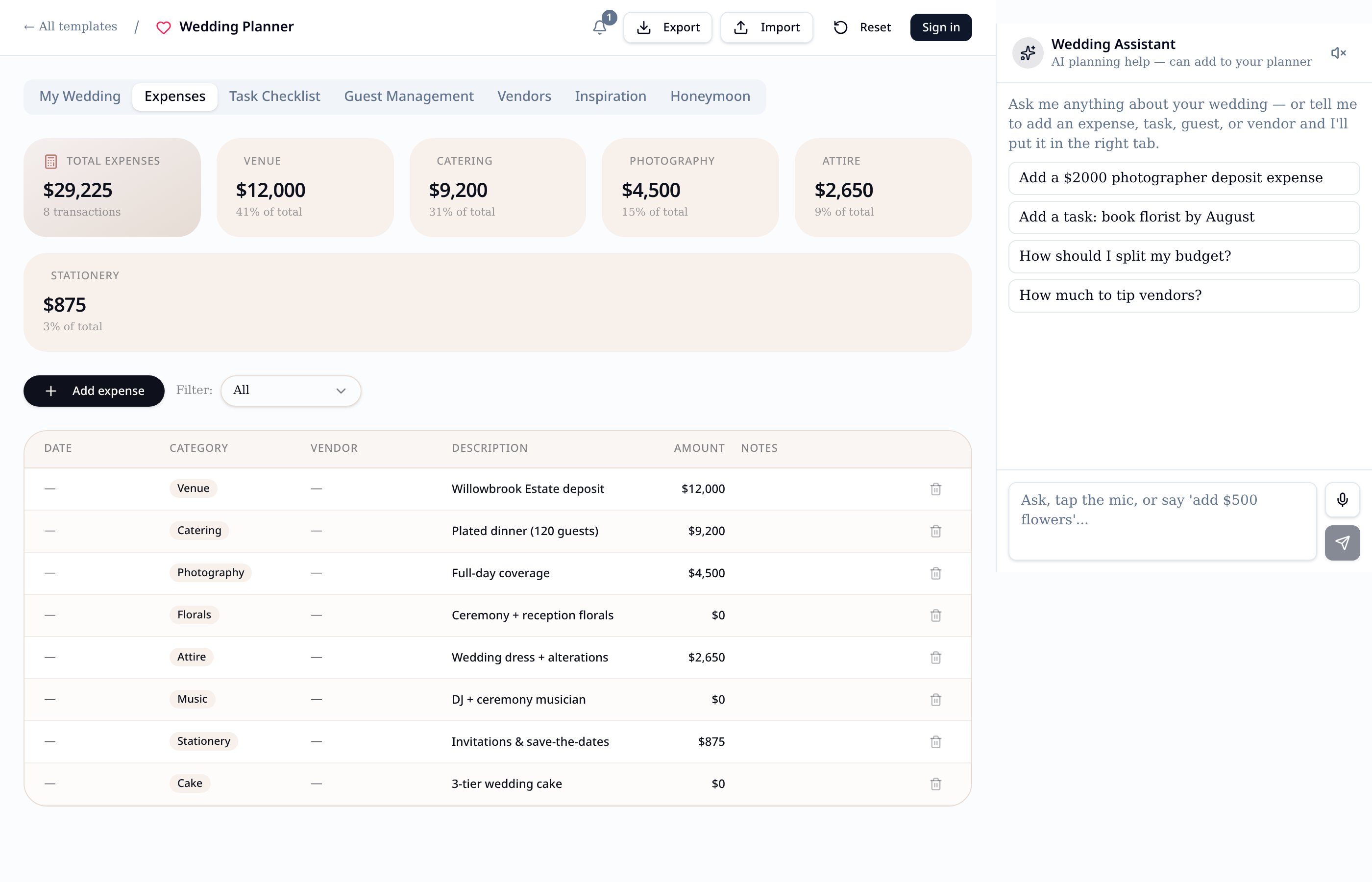The height and width of the screenshot is (882, 1372).
Task: Click the Stationery $875 card
Action: click(498, 302)
